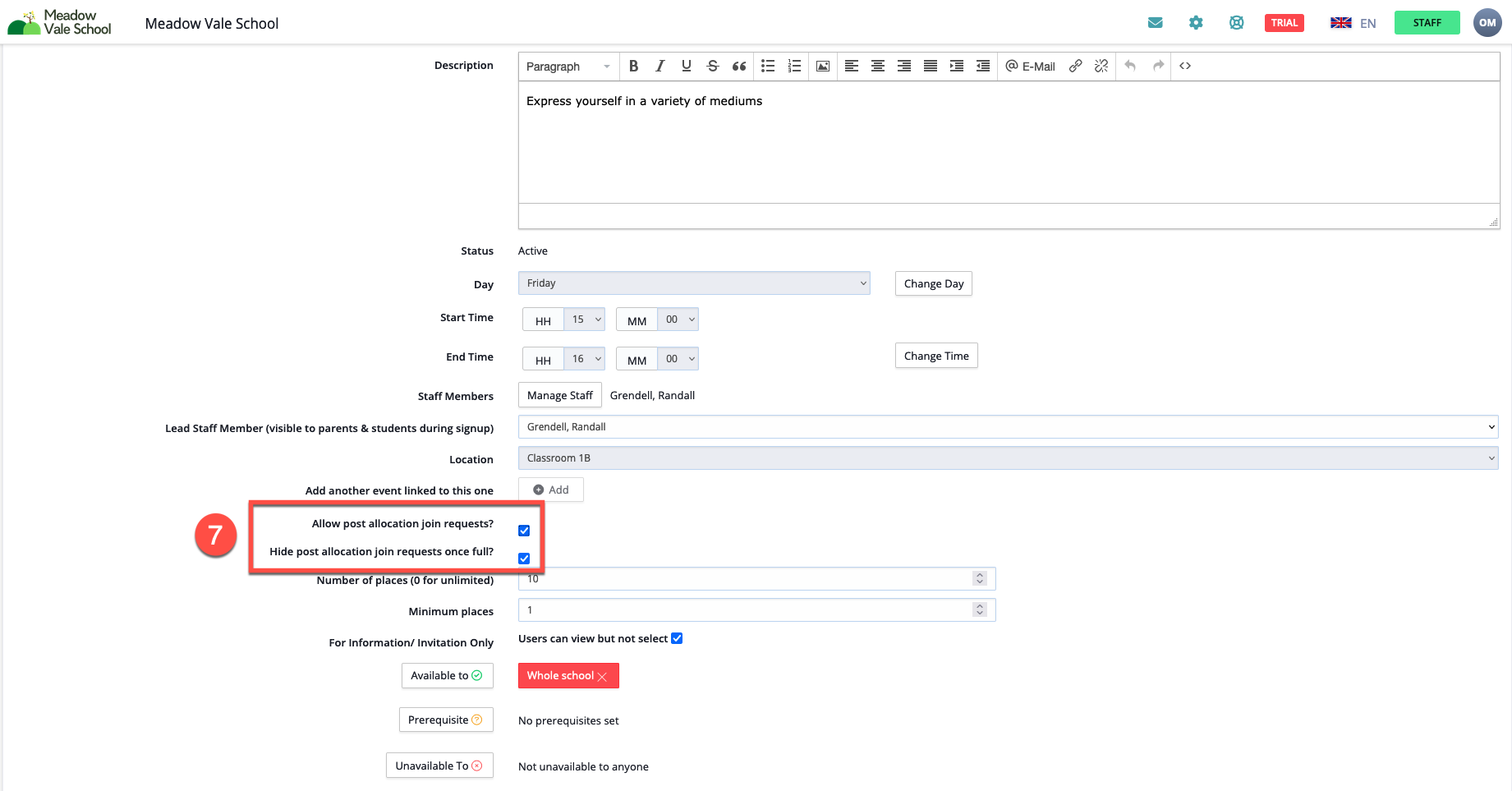
Task: Insert an image via toolbar icon
Action: click(x=822, y=67)
